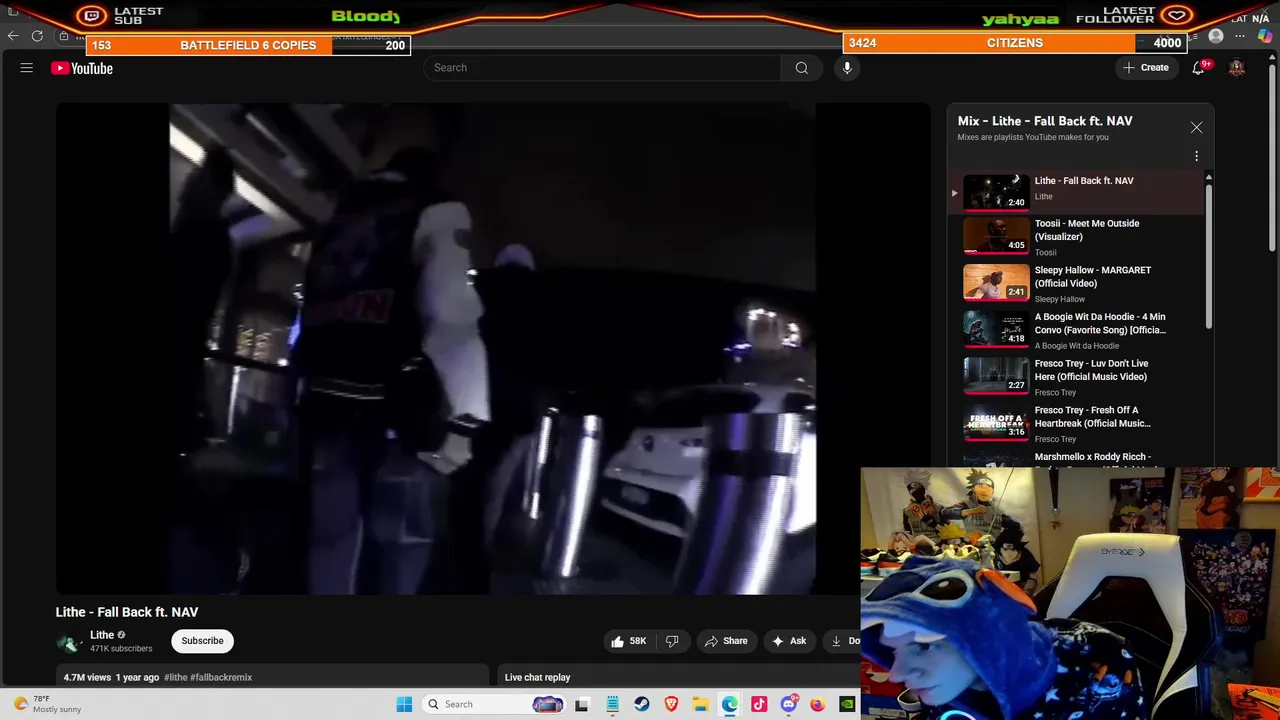The image size is (1280, 720).
Task: Open the Mix playlist three-dot options
Action: click(1196, 156)
